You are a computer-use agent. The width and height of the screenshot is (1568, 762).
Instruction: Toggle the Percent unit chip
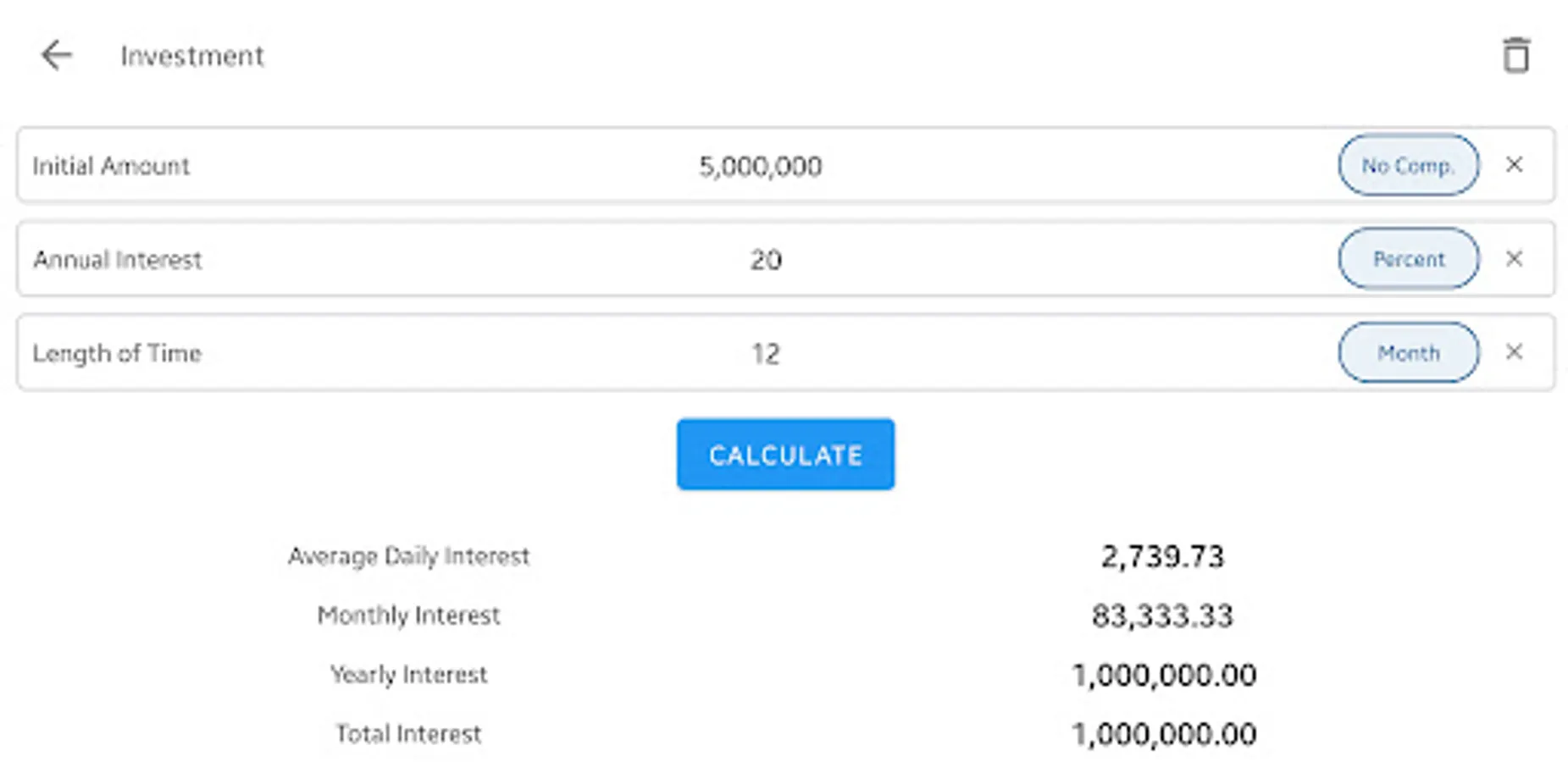(1408, 258)
